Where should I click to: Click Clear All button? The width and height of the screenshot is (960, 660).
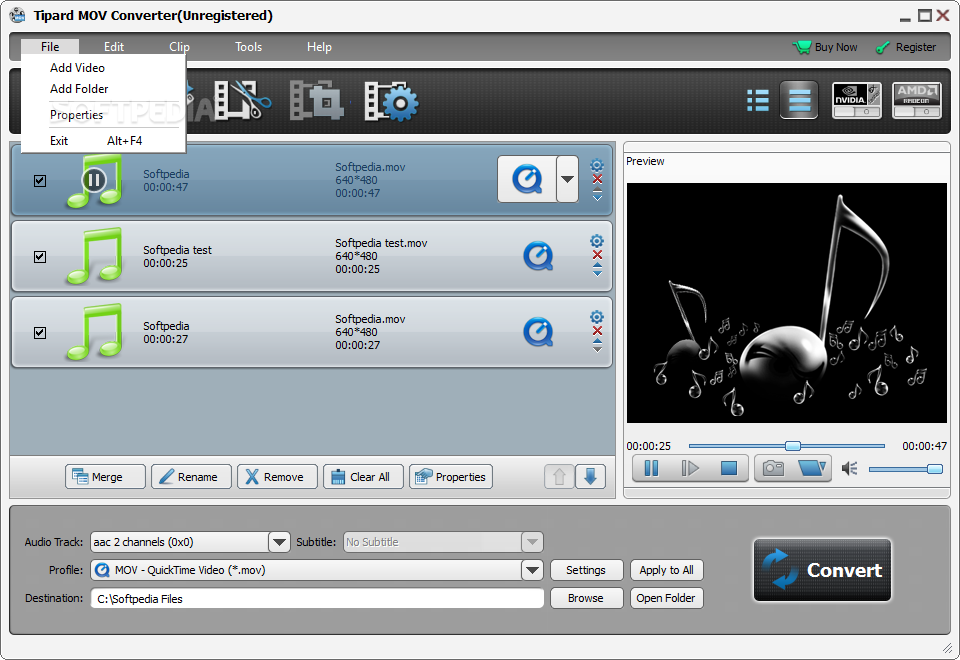pyautogui.click(x=363, y=476)
